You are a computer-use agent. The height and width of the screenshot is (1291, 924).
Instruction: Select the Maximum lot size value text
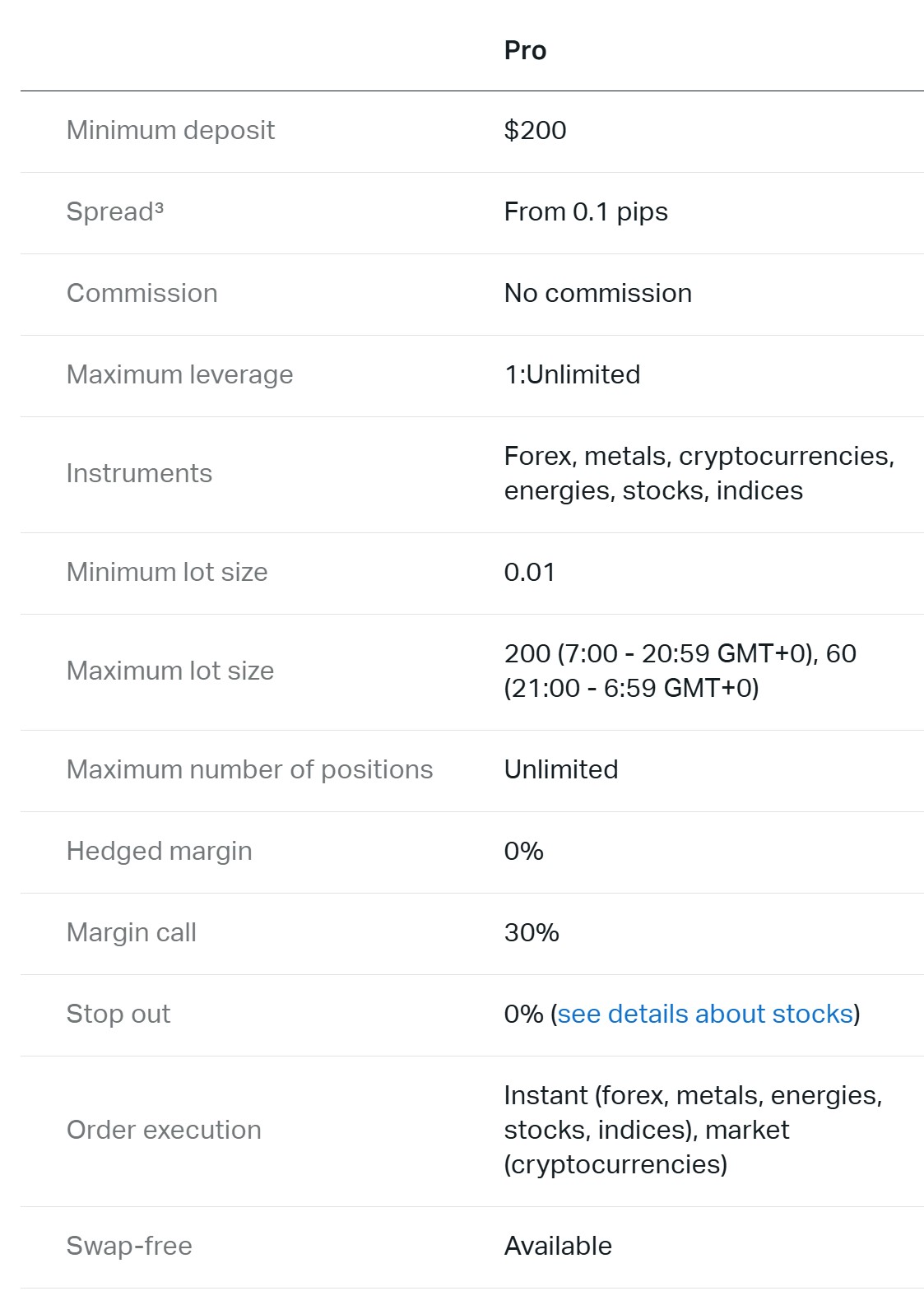point(680,671)
